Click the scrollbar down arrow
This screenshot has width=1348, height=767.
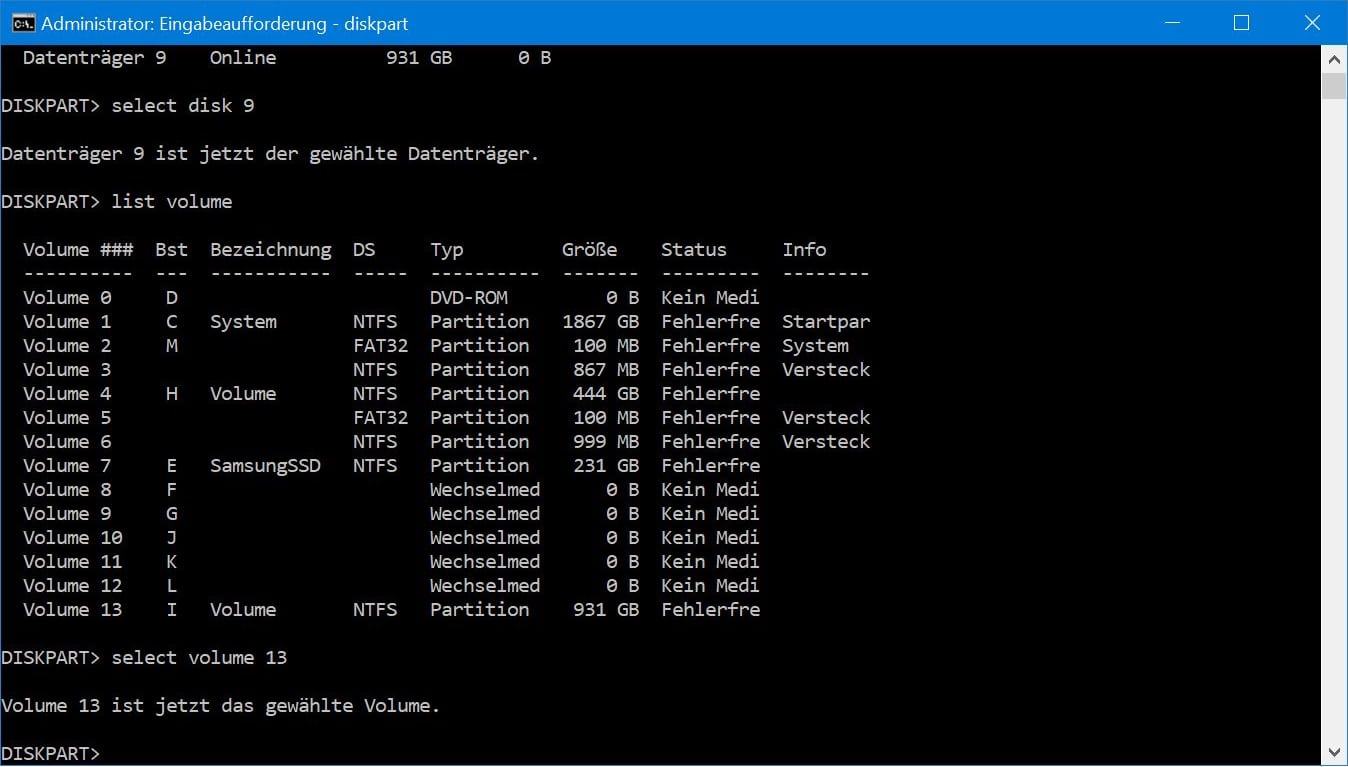[x=1334, y=751]
